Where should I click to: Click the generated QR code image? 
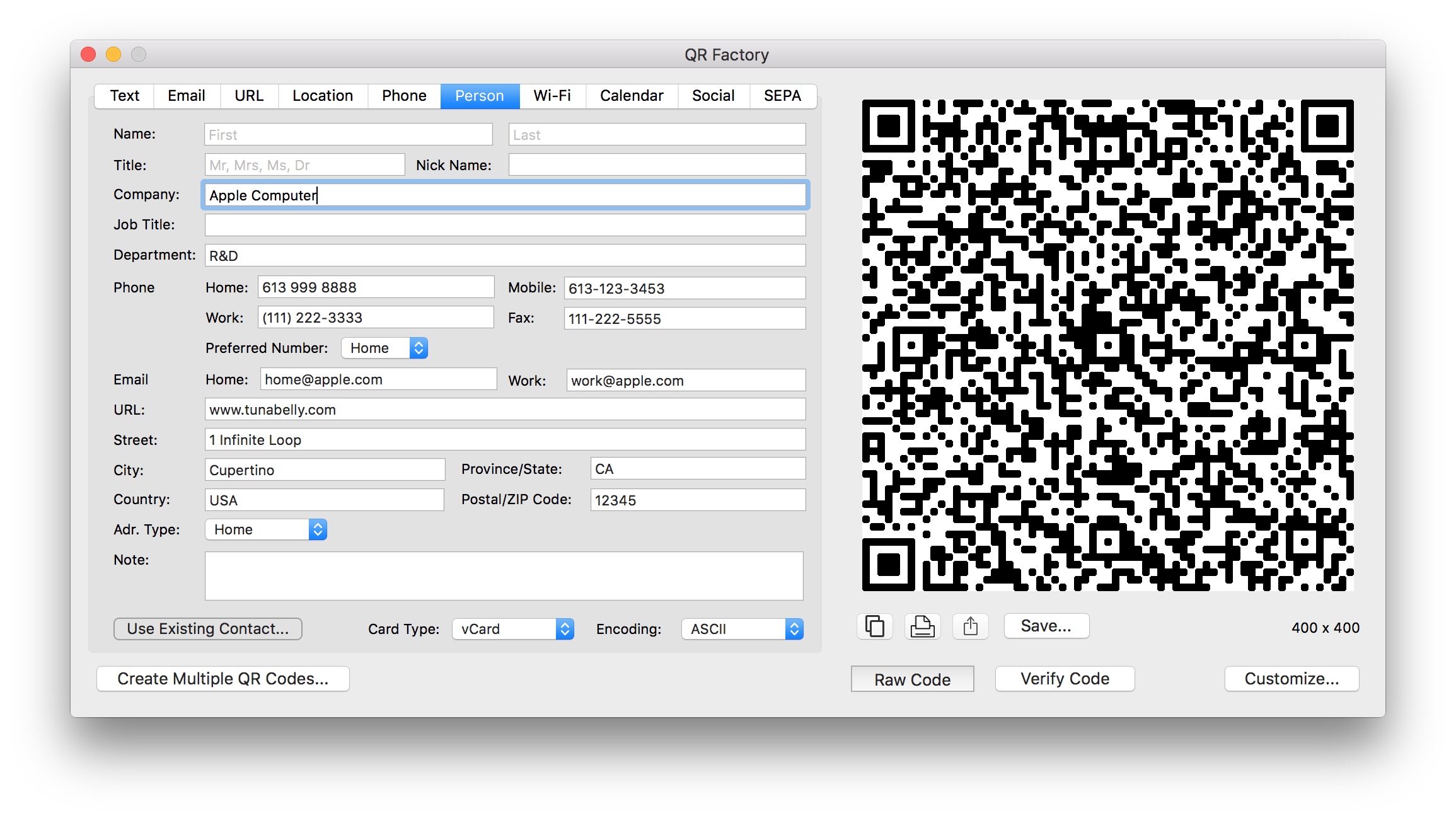point(1108,345)
